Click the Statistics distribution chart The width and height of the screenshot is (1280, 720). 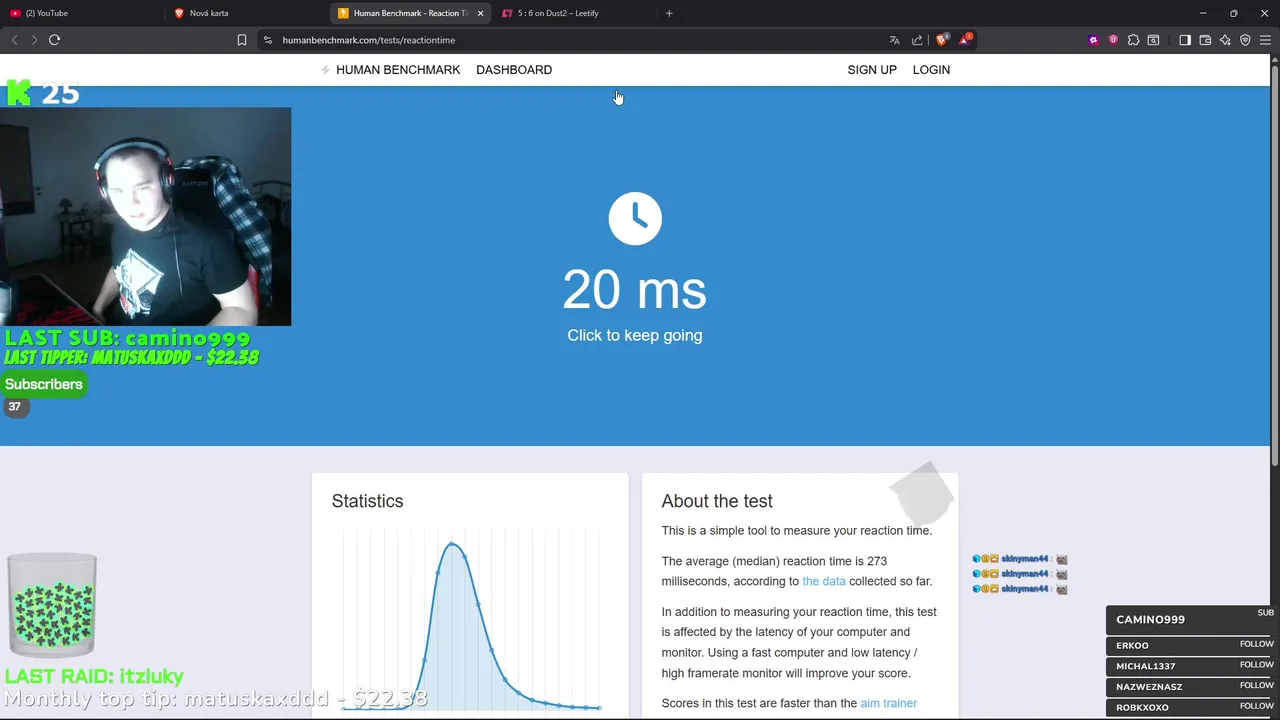(470, 620)
